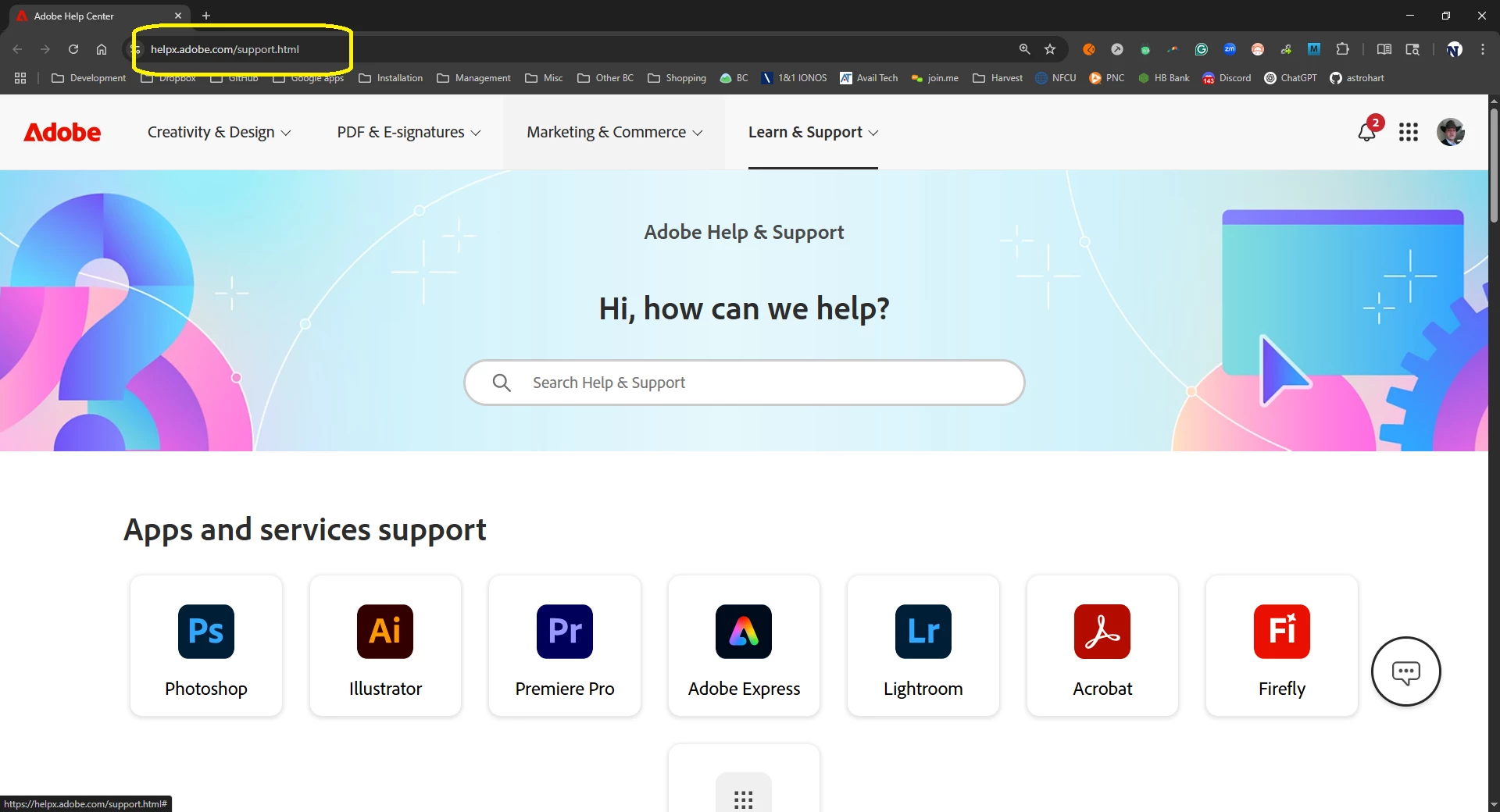Open the Other BC bookmarks folder
The image size is (1500, 812).
(605, 78)
